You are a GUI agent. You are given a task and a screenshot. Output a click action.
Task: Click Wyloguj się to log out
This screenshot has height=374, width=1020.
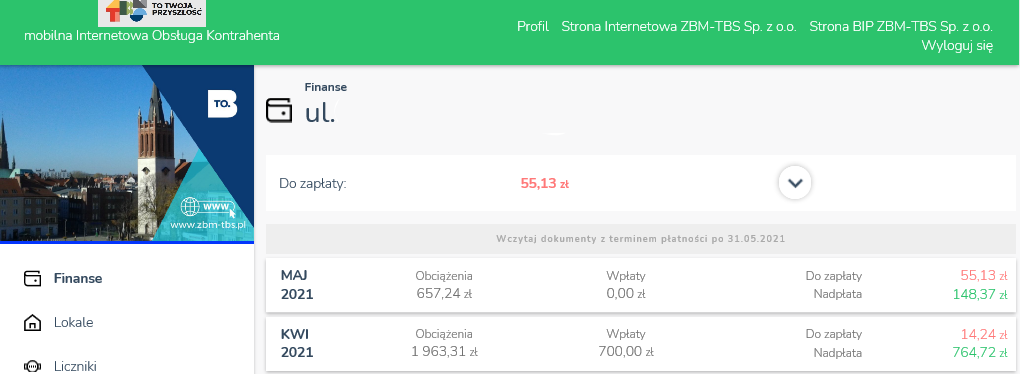pos(957,46)
